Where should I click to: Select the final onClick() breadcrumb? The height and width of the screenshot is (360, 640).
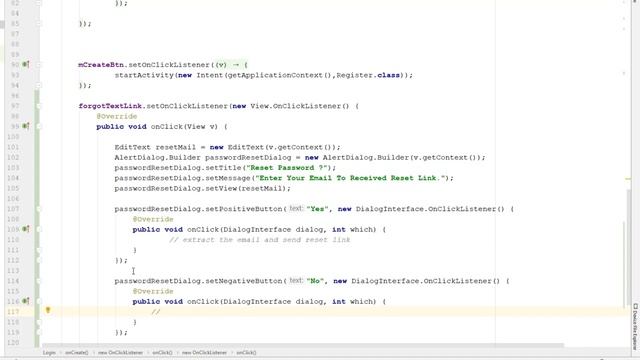pos(246,353)
